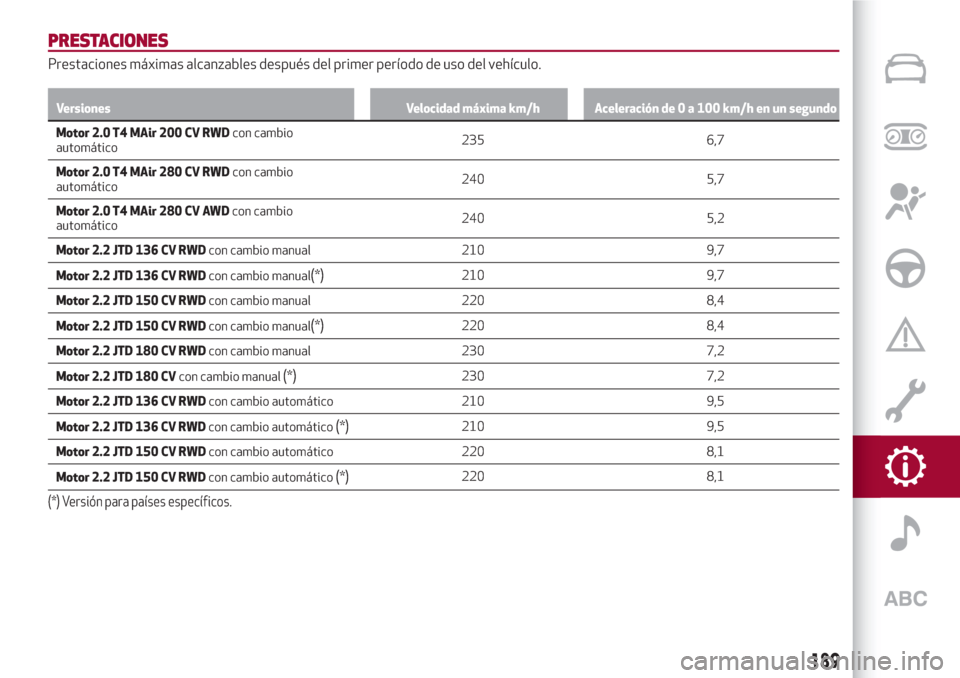Click the PRESTACIONES heading
The height and width of the screenshot is (678, 960).
click(108, 40)
